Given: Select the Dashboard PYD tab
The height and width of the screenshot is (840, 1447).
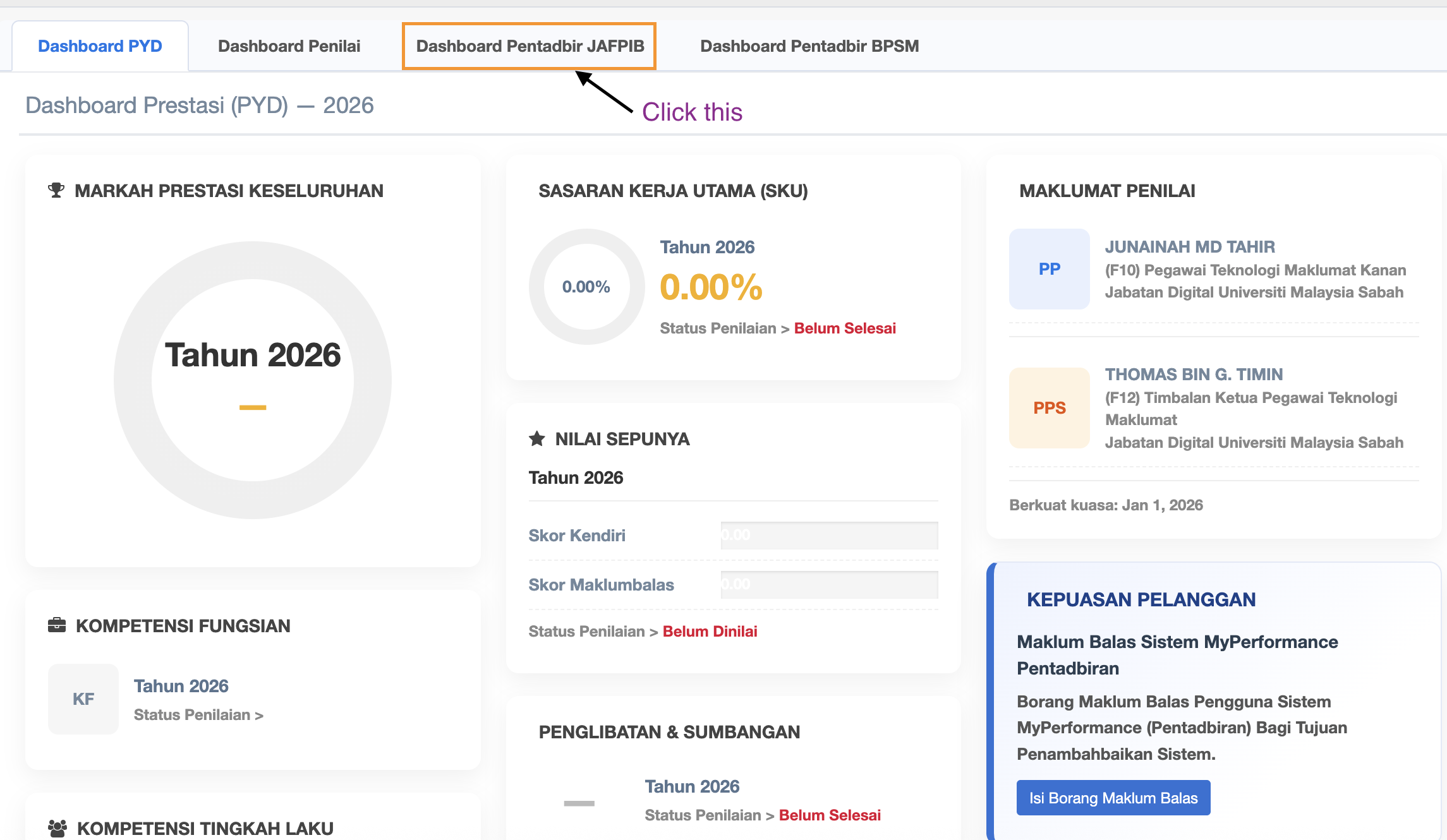Looking at the screenshot, I should click(100, 46).
